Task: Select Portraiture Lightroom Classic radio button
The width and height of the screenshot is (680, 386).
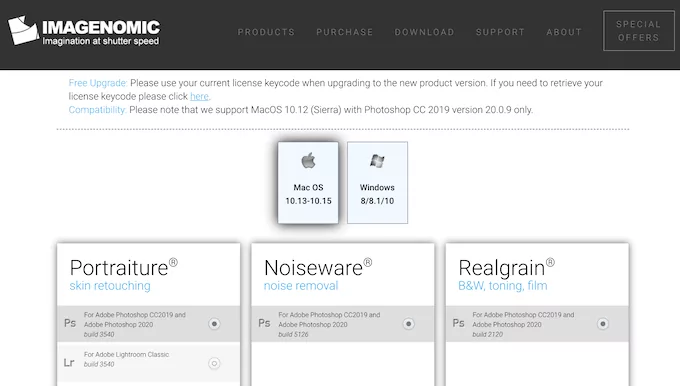Action: [x=214, y=363]
